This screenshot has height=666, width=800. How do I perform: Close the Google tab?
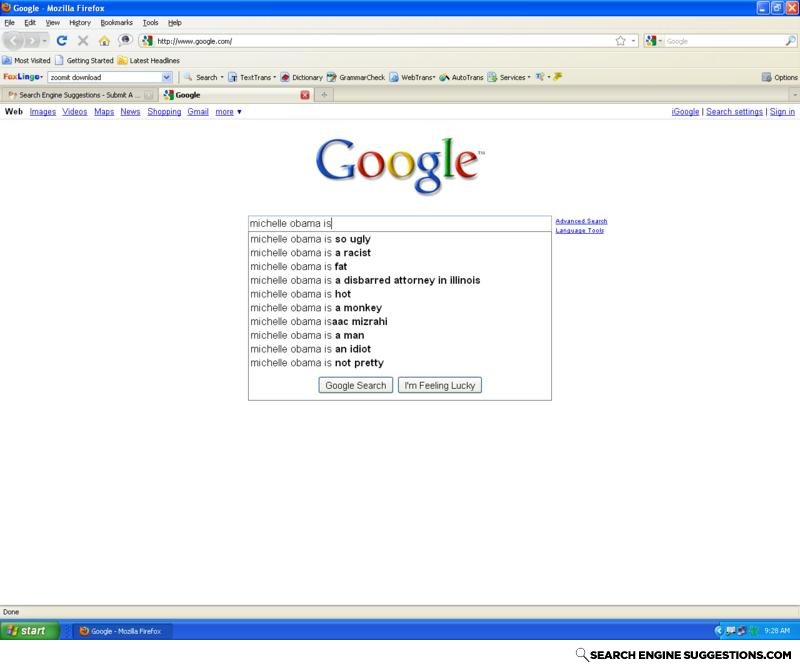click(305, 95)
